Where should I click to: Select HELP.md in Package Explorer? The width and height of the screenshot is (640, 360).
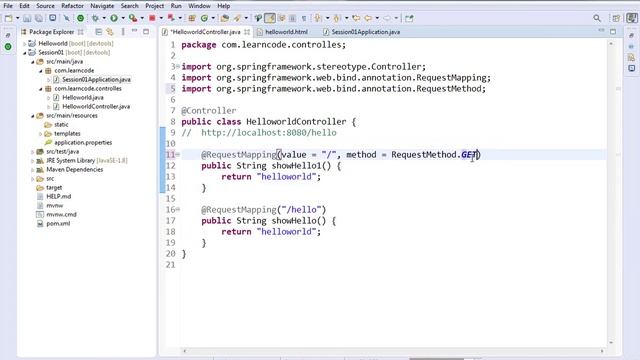(x=58, y=196)
